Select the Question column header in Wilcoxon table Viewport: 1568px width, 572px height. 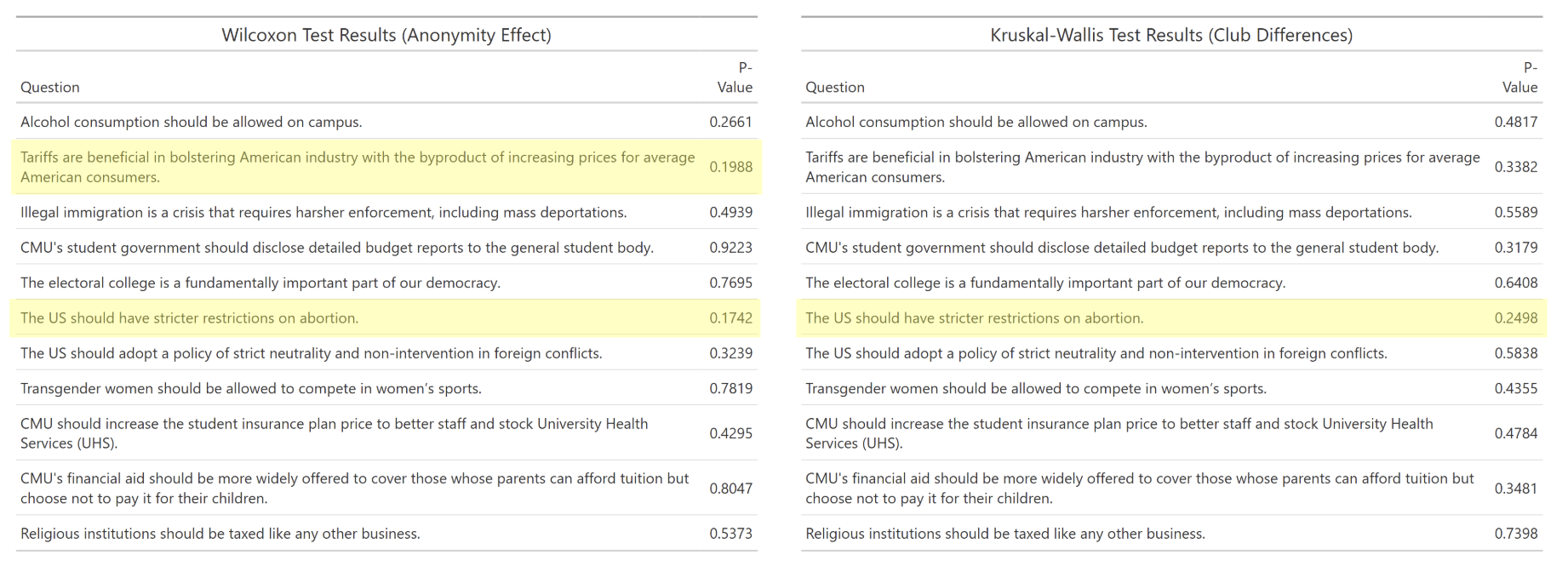click(50, 87)
